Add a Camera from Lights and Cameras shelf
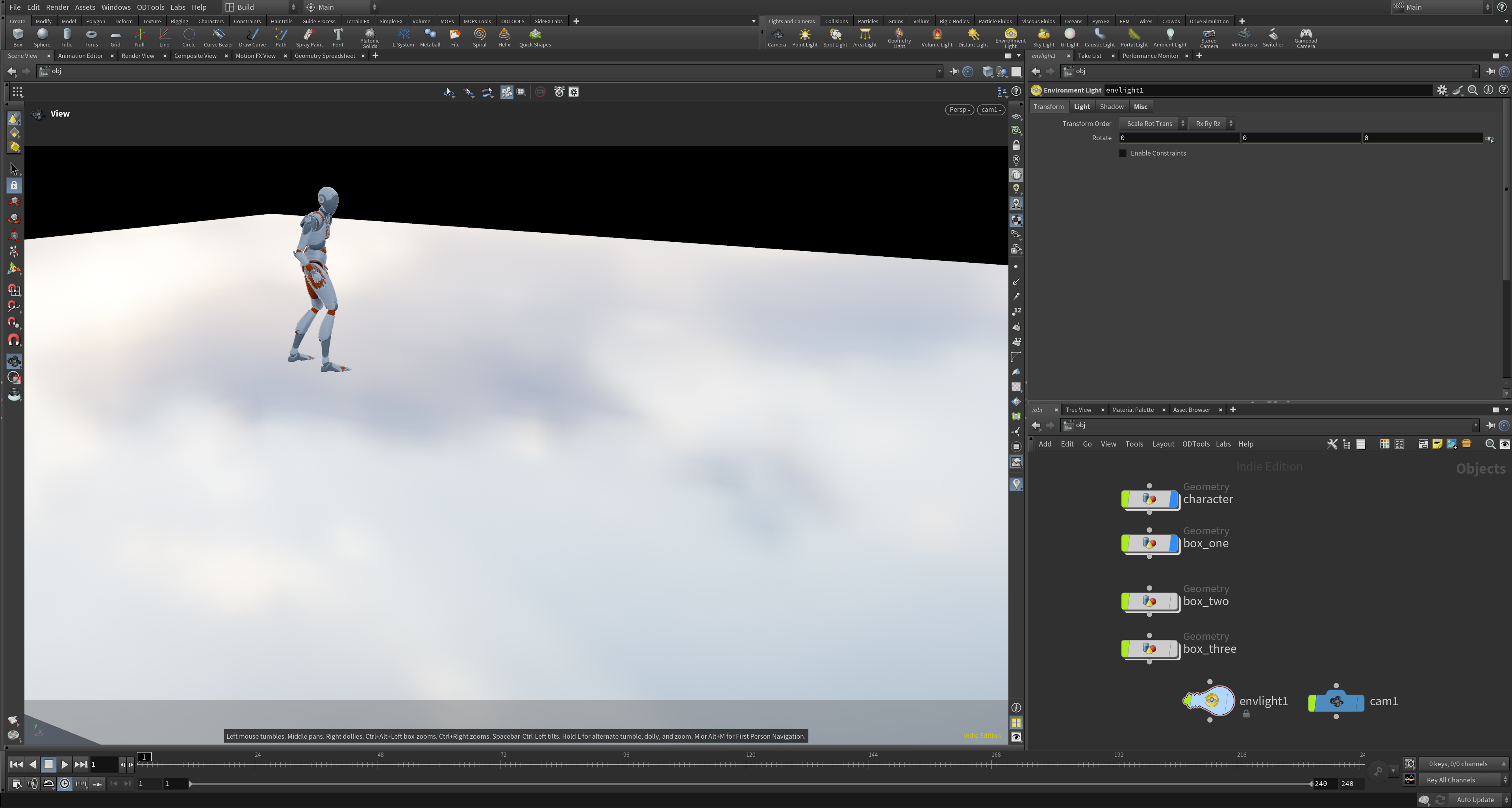Image resolution: width=1512 pixels, height=808 pixels. click(776, 37)
